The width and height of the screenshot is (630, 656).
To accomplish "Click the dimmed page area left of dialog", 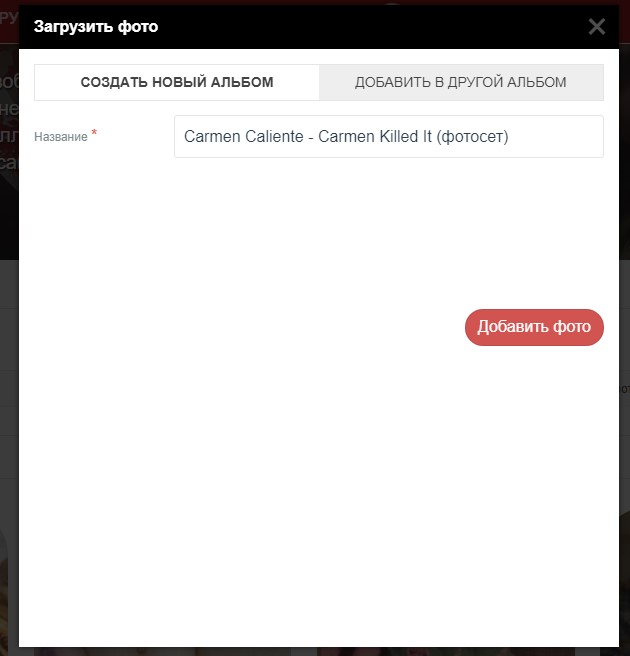I will [9, 335].
